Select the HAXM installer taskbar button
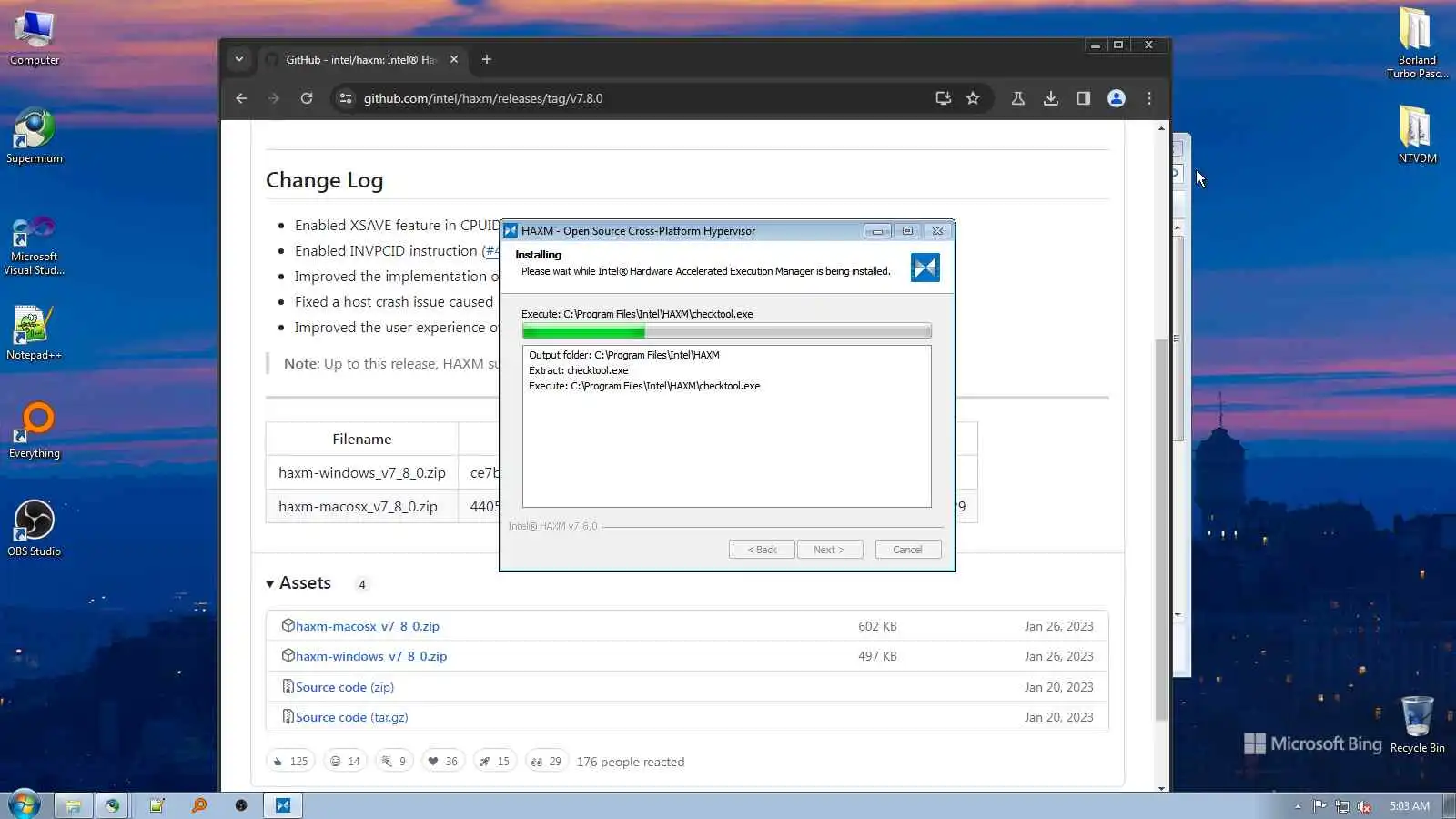Screen dimensions: 1456x819 coord(283,805)
